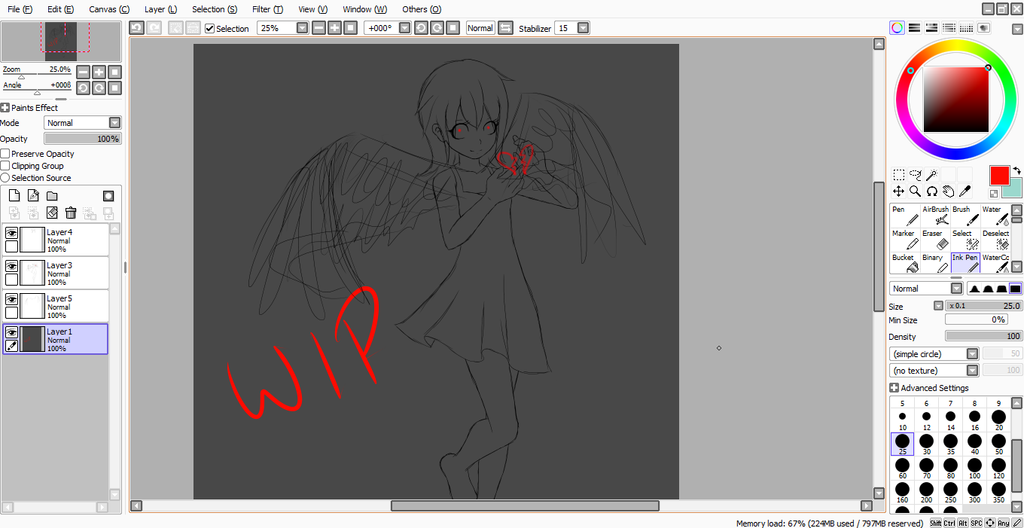Show the scratchpad panel icon
Viewport: 1024px width, 528px height.
click(x=984, y=27)
